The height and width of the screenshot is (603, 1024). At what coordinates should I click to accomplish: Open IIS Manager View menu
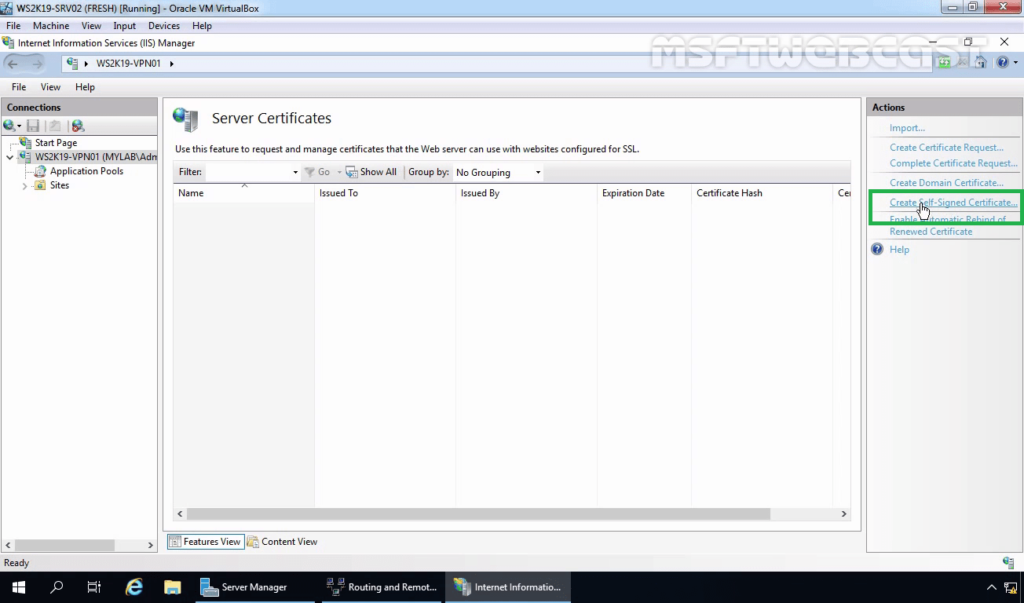click(x=50, y=87)
